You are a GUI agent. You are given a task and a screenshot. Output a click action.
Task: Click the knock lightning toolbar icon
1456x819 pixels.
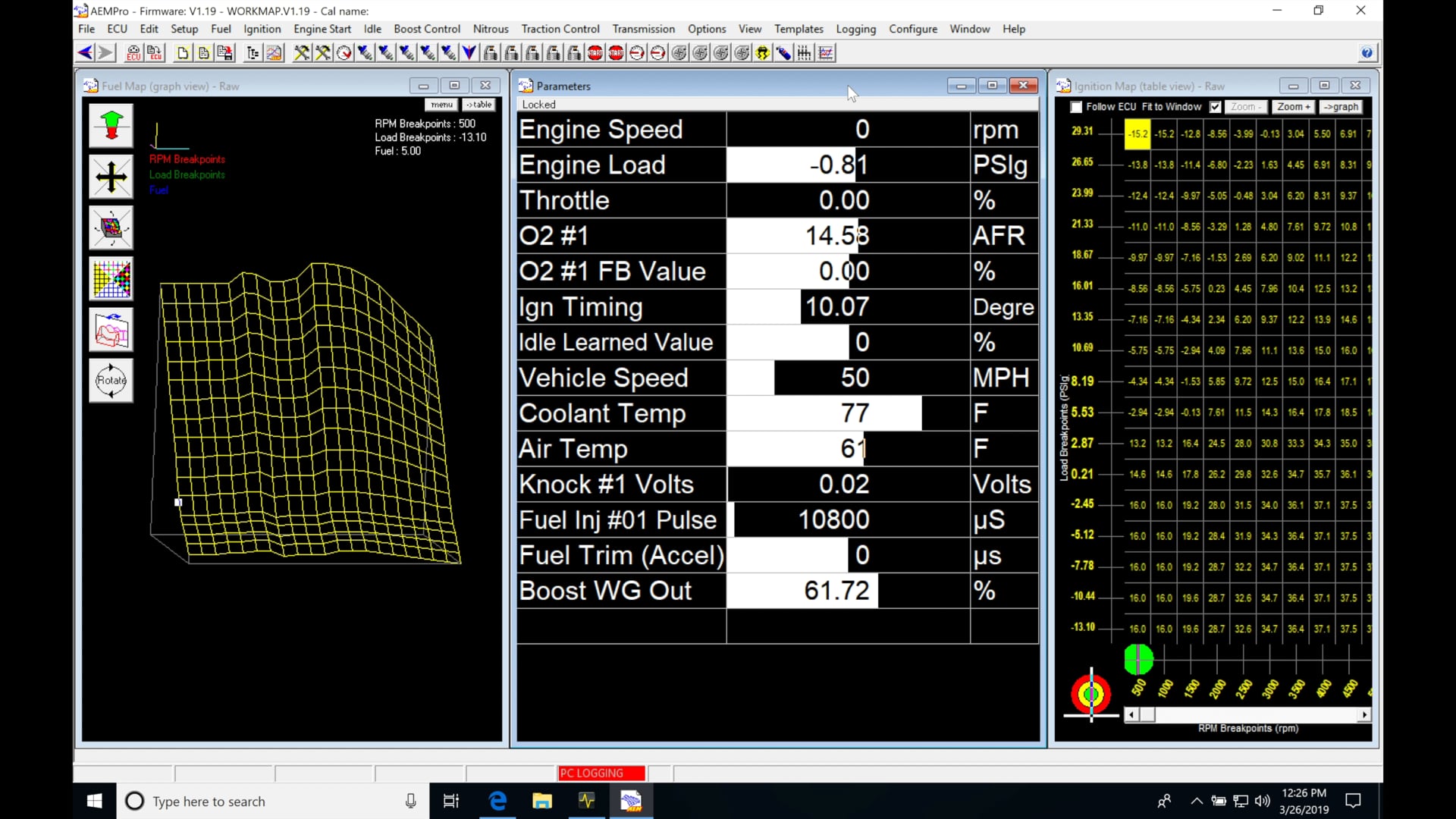(x=762, y=52)
